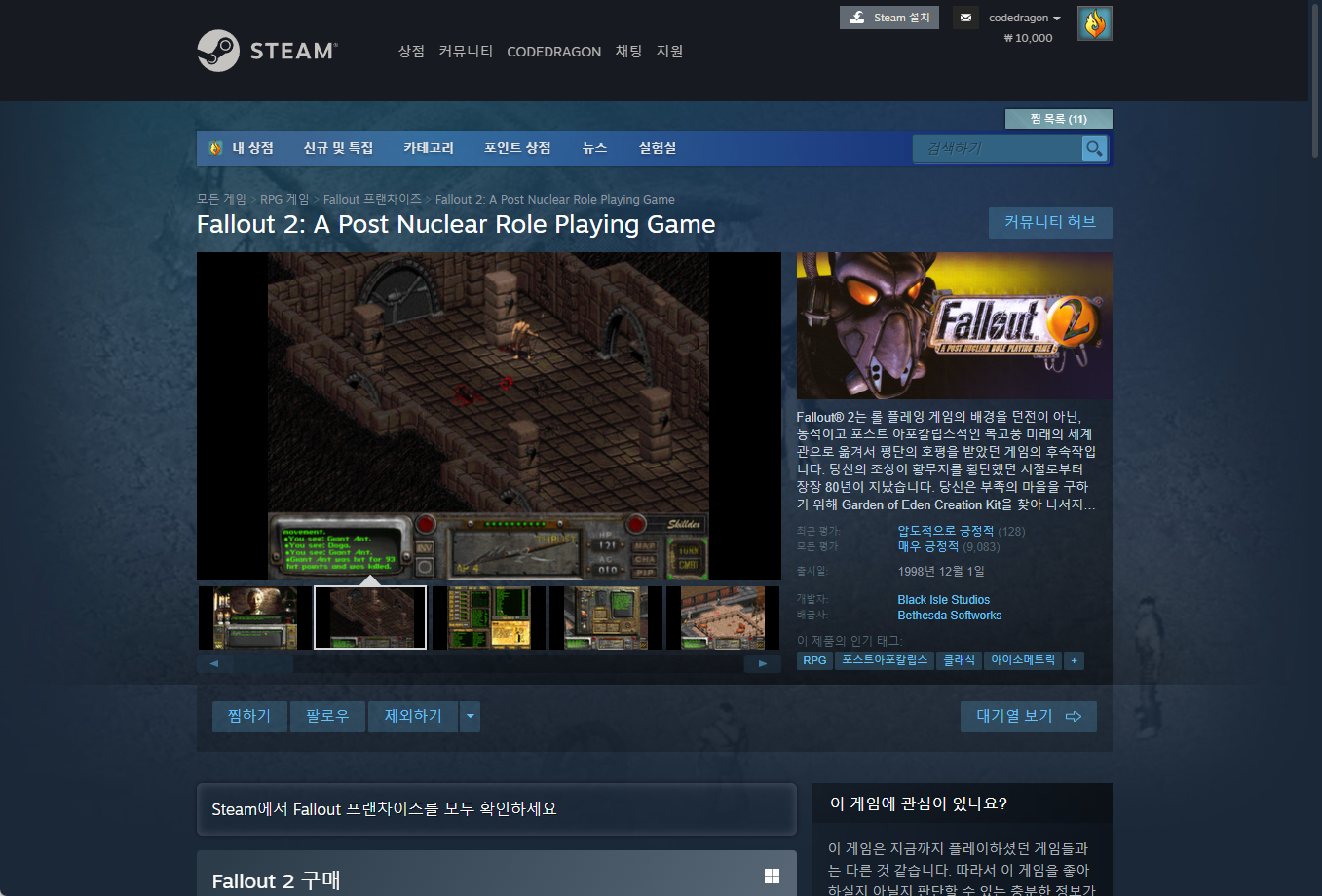Open 뉴스 tab
Viewport: 1322px width, 896px height.
pos(594,148)
